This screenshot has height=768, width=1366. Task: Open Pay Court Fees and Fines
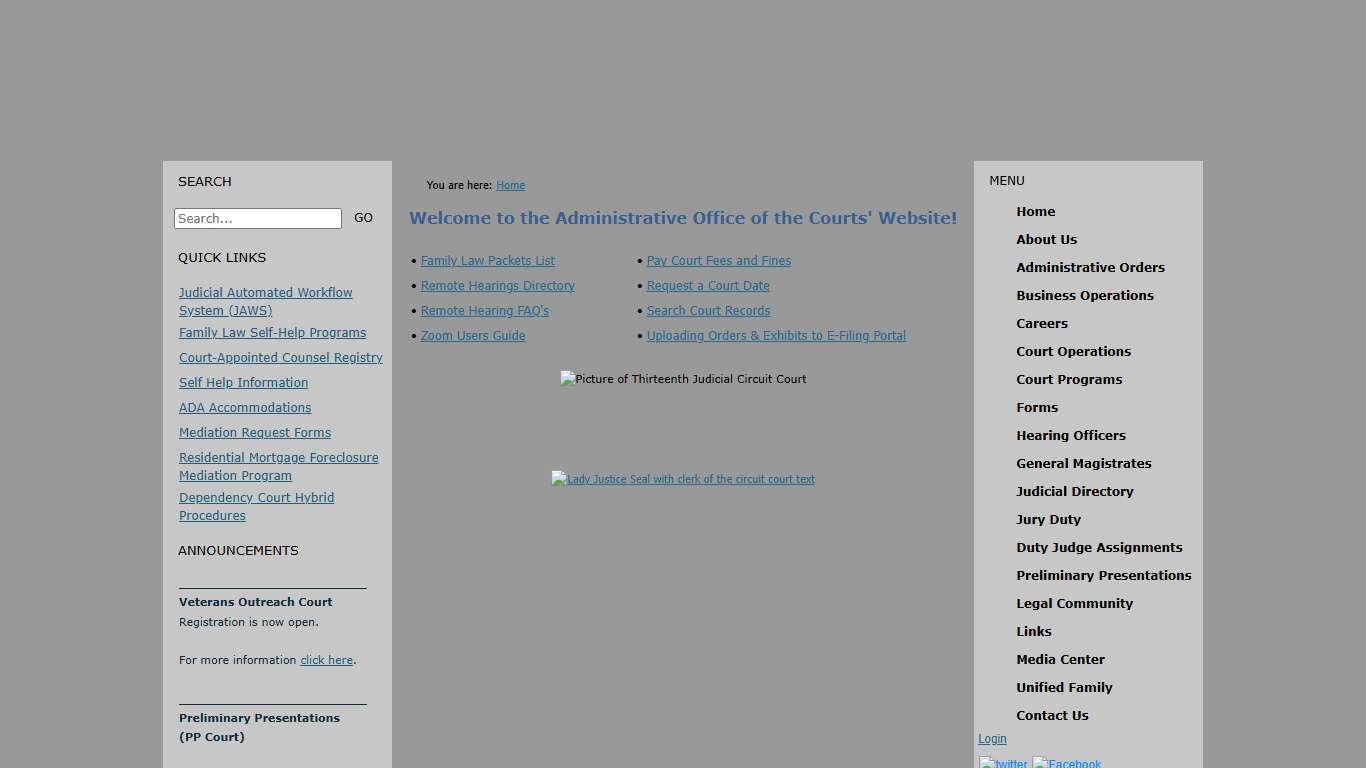(x=718, y=261)
